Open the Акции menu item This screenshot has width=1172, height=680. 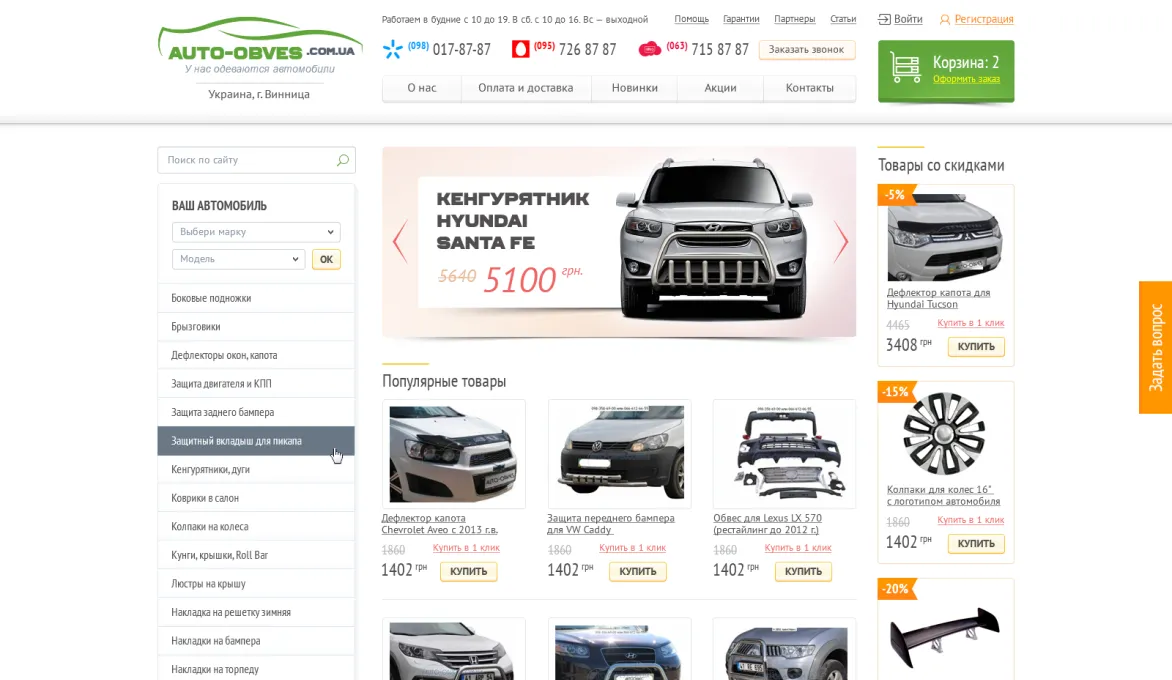click(720, 87)
